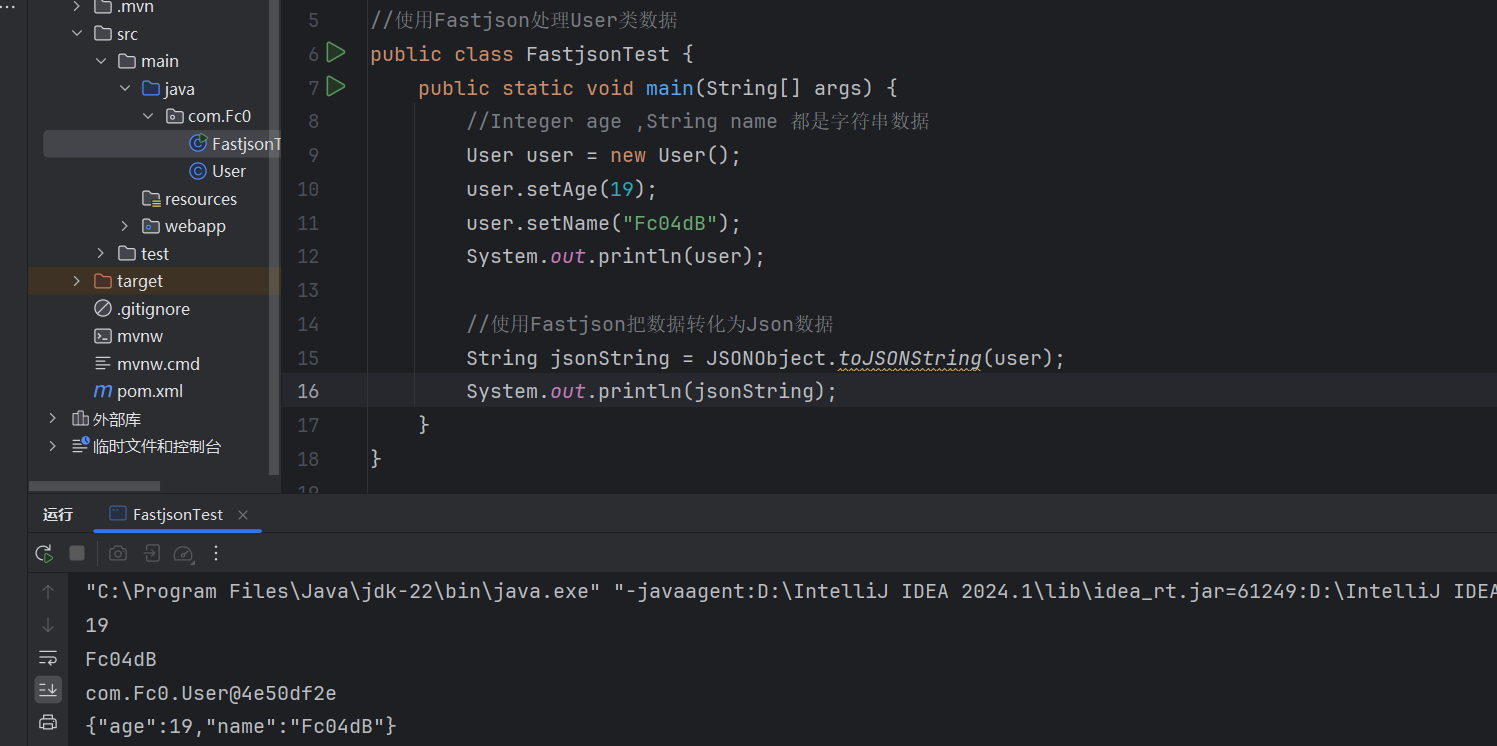Click the attach debugger arrow icon
The image size is (1497, 746).
(151, 554)
